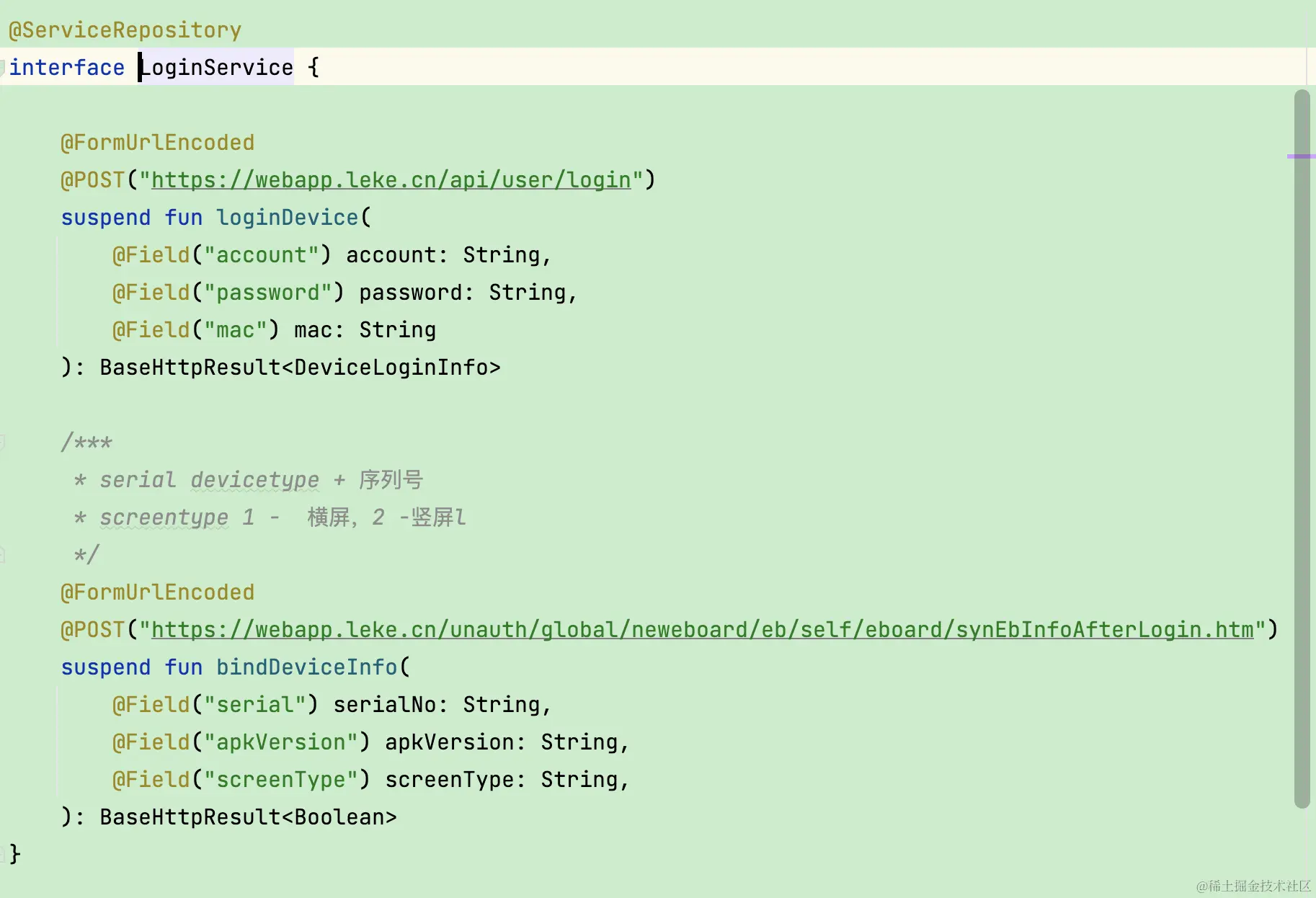Click the "account" field string

261,255
